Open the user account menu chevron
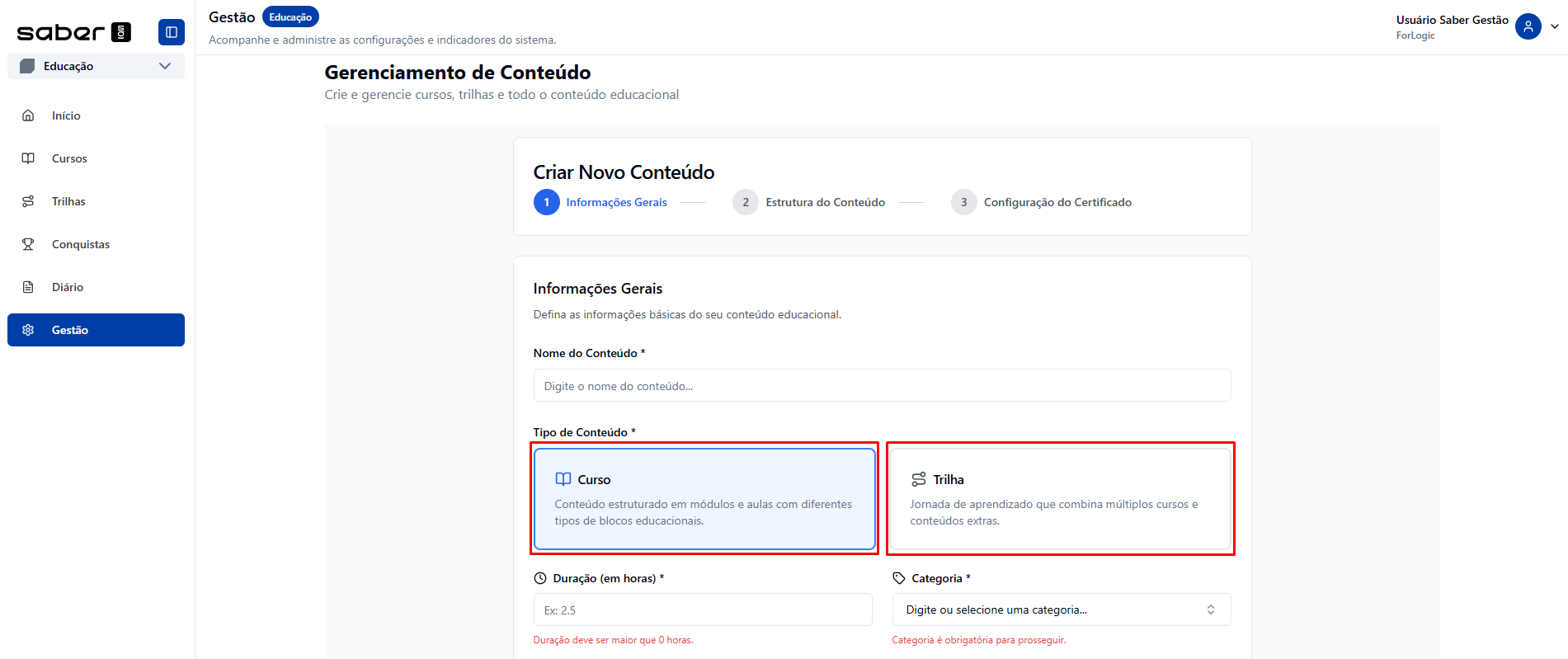 click(1555, 26)
